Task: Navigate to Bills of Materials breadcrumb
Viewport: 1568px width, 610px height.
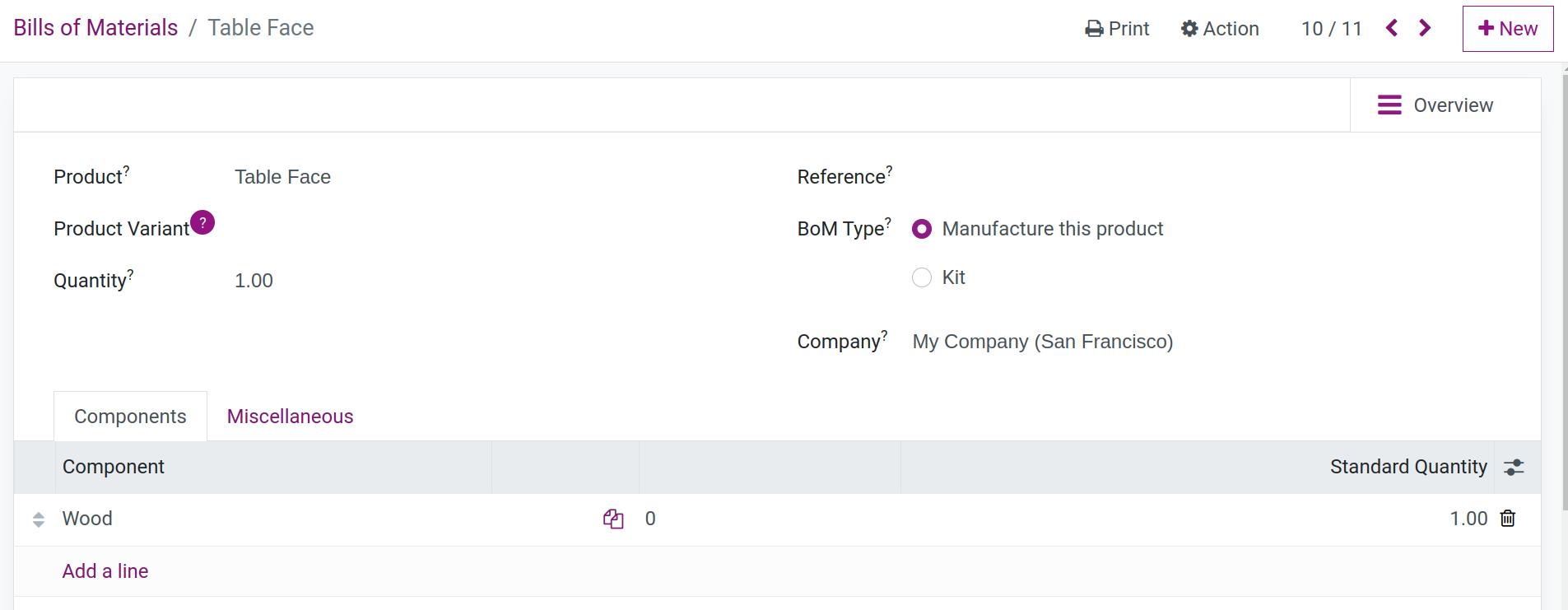Action: click(x=95, y=28)
